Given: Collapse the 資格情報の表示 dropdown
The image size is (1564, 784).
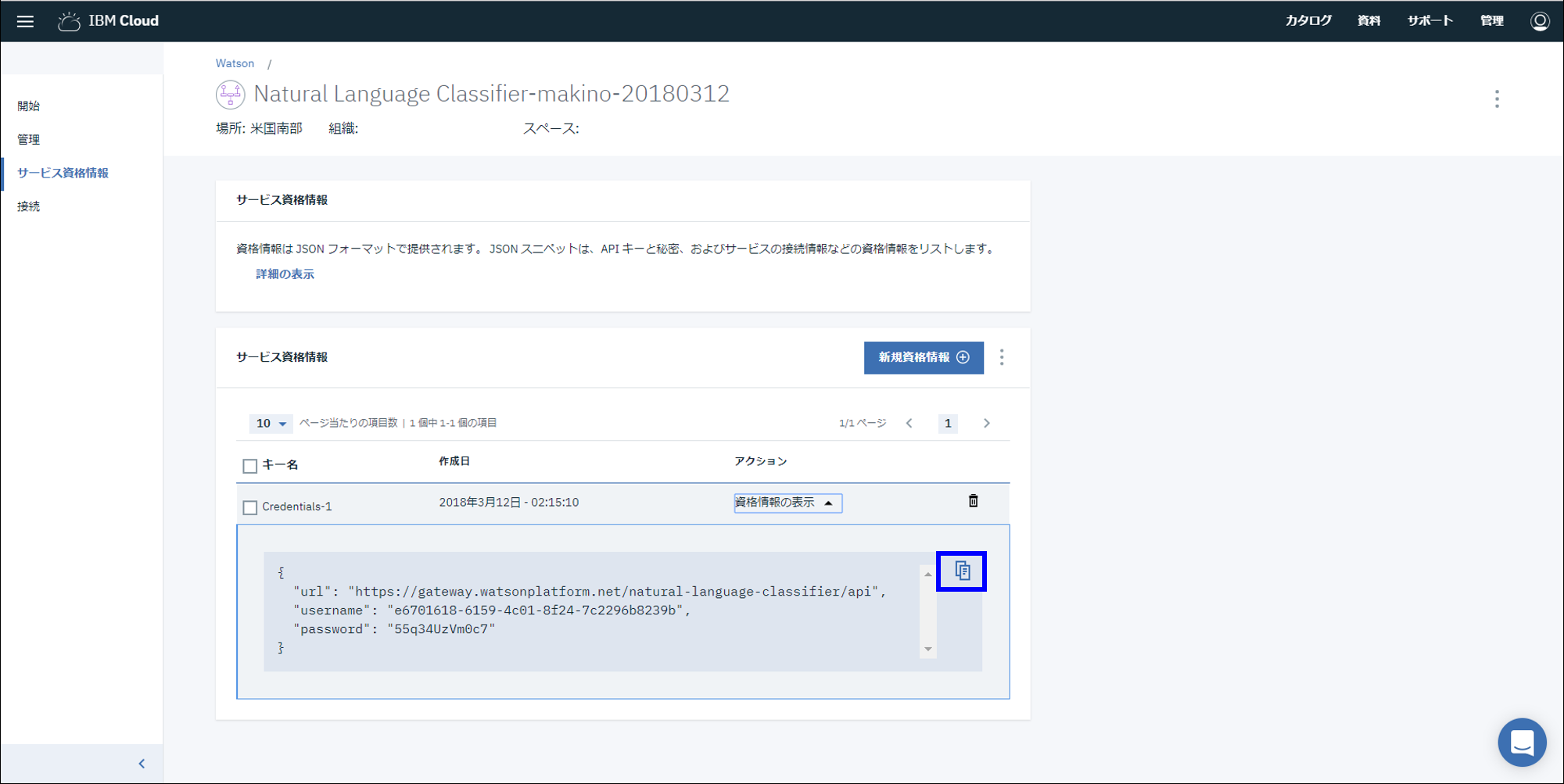Looking at the screenshot, I should tap(787, 503).
